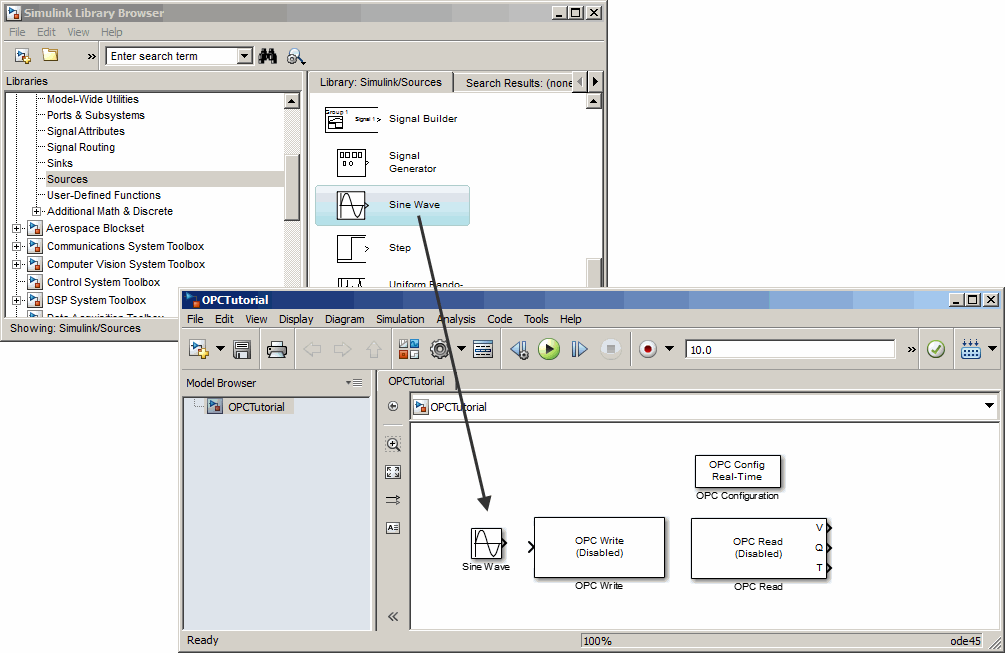This screenshot has width=1005, height=653.
Task: Open Library Browser icon in OPCTutorial toolbar
Action: tap(409, 349)
